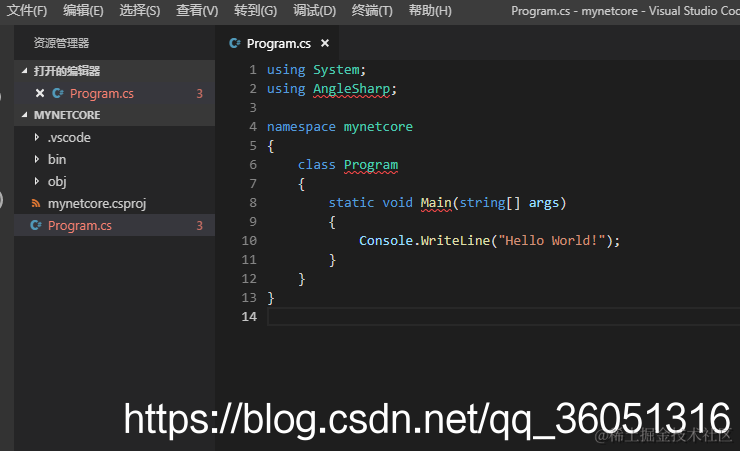Image resolution: width=740 pixels, height=451 pixels.
Task: Click C# icon of Program.cs in MYNETCORE tree
Action: 36,226
